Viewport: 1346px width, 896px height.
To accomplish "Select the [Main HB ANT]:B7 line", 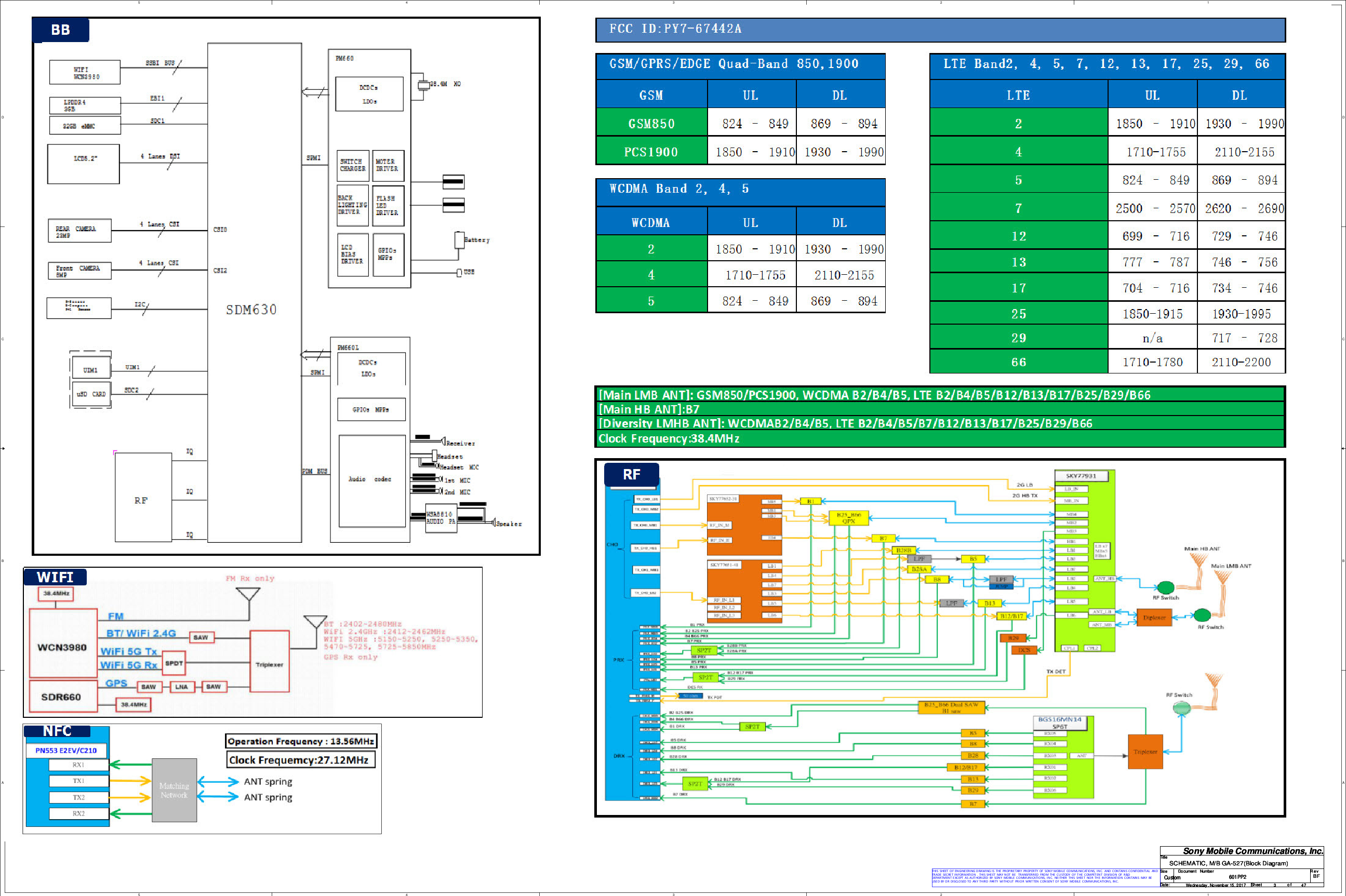I will click(940, 409).
